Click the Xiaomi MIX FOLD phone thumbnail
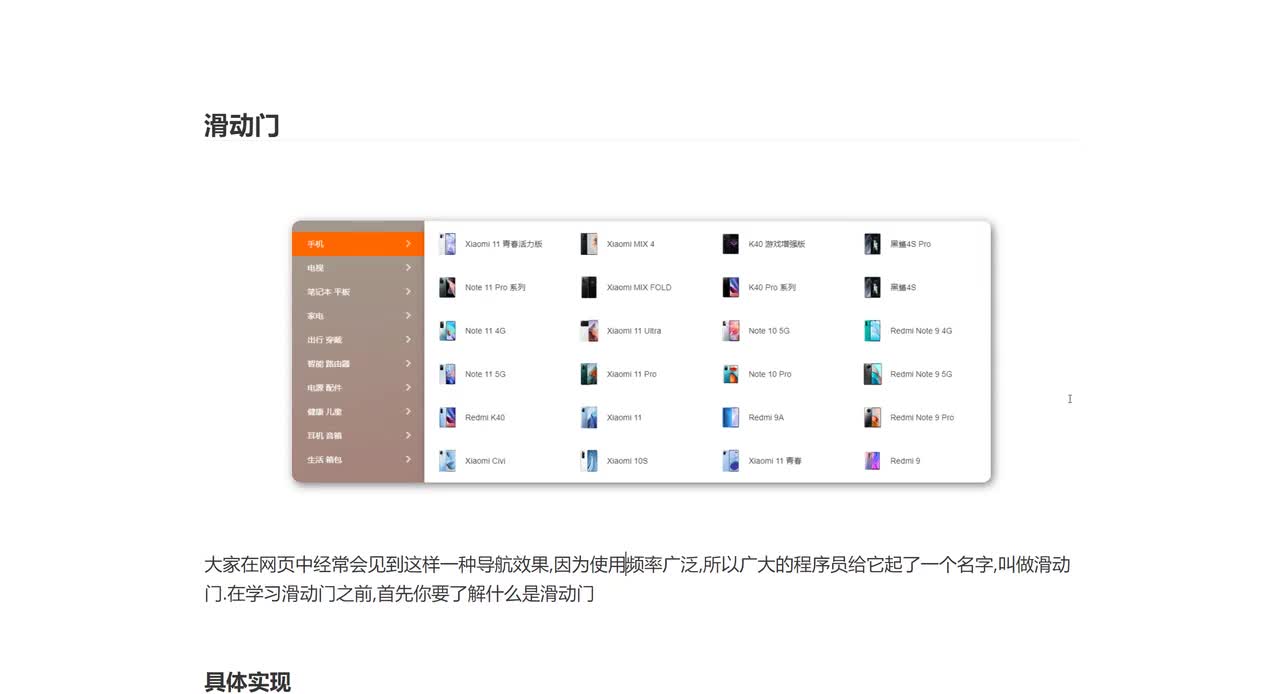Viewport: 1280px width, 694px height. 589,287
